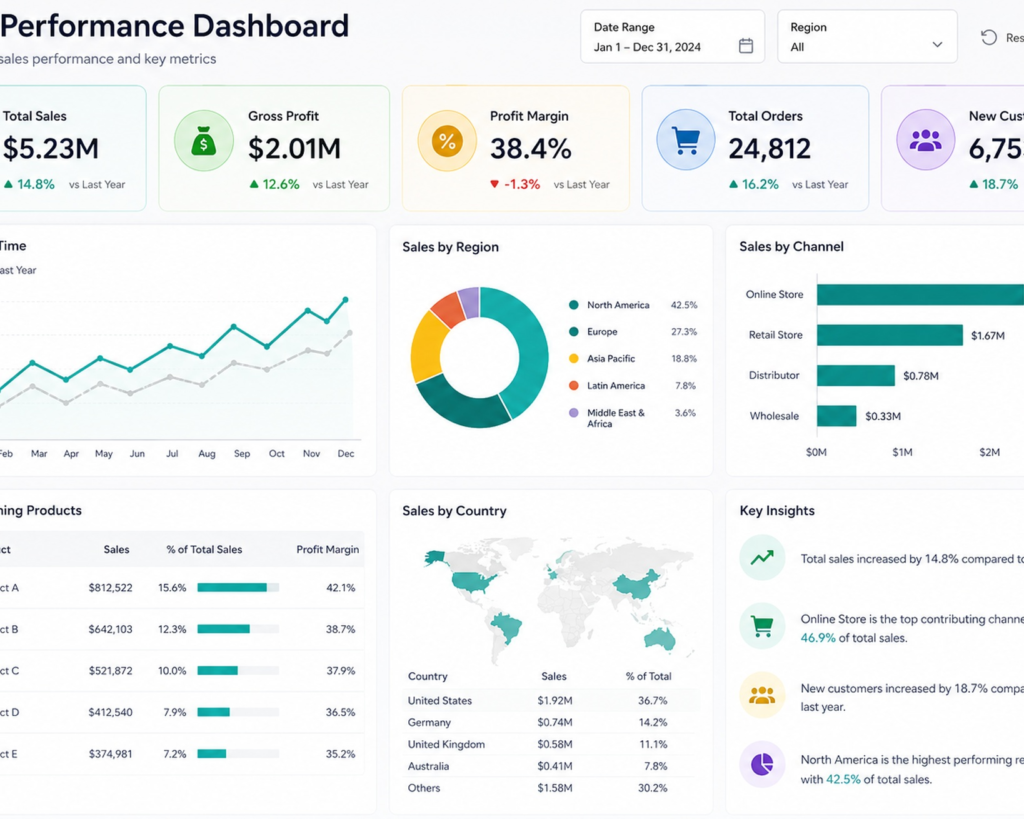
Task: Click the Wholesale bar
Action: [837, 416]
